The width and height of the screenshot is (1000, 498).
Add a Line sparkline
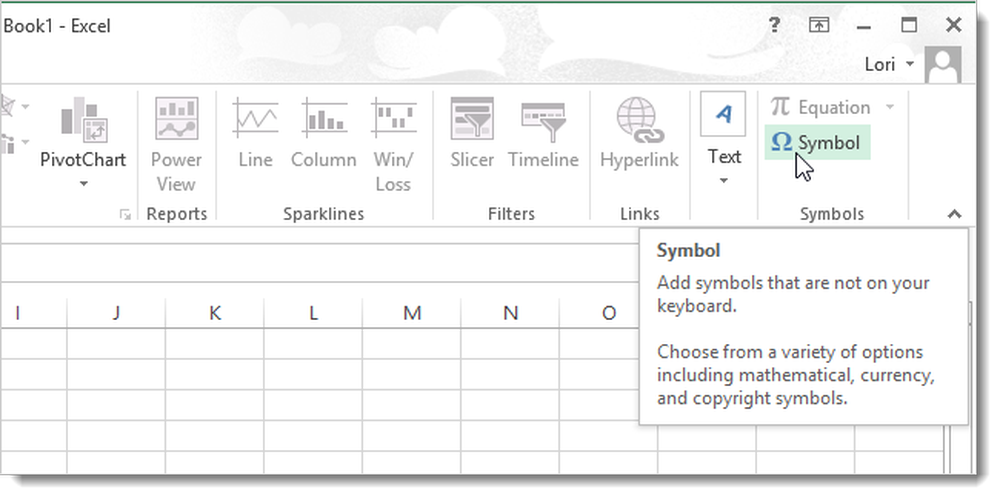pyautogui.click(x=255, y=135)
